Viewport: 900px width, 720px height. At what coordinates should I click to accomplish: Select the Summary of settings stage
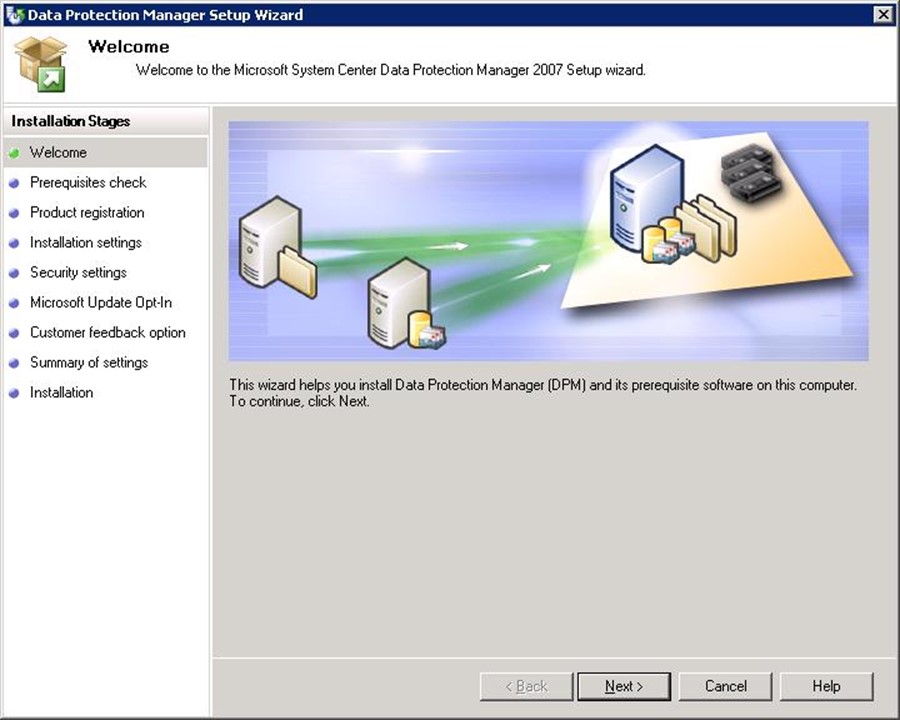coord(88,362)
